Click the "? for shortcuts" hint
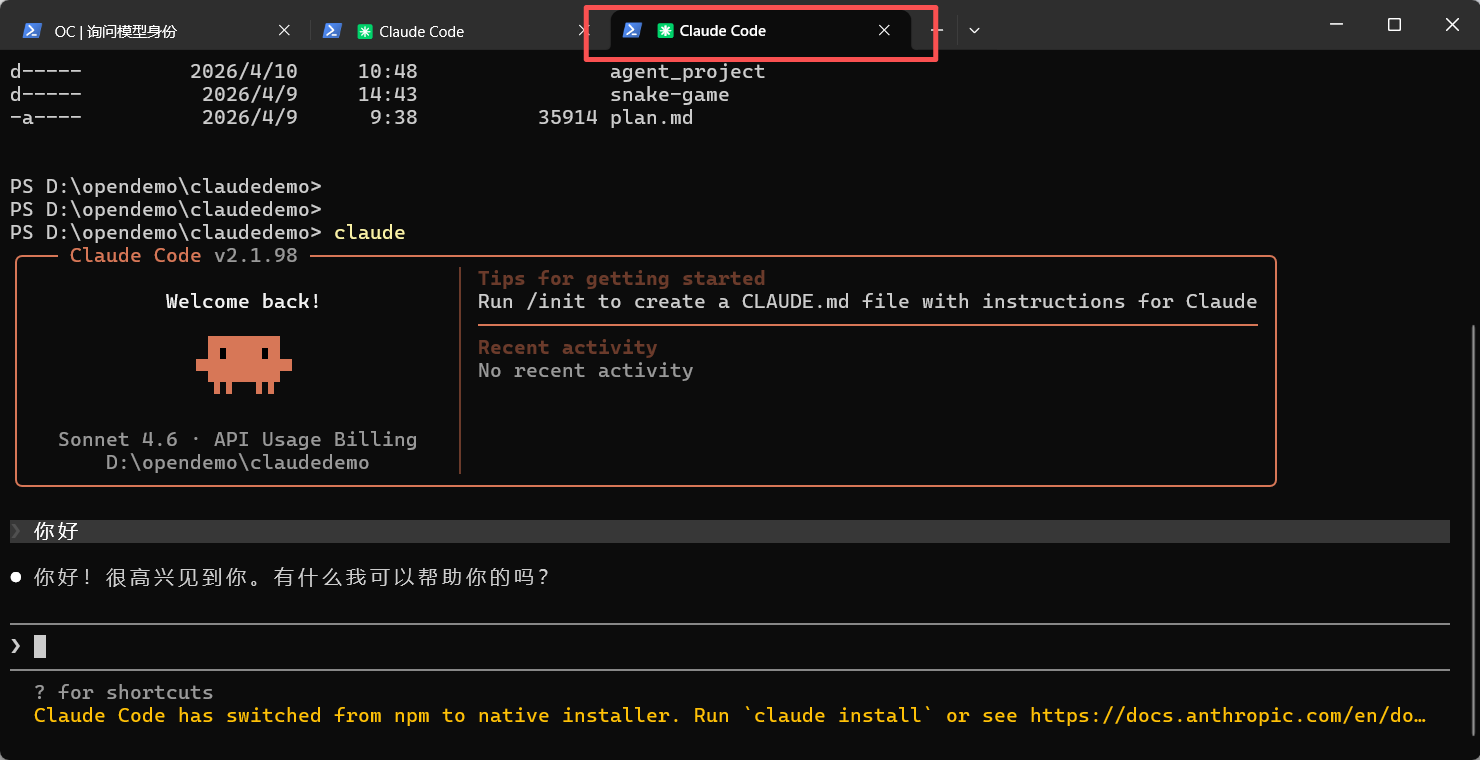 (x=124, y=693)
